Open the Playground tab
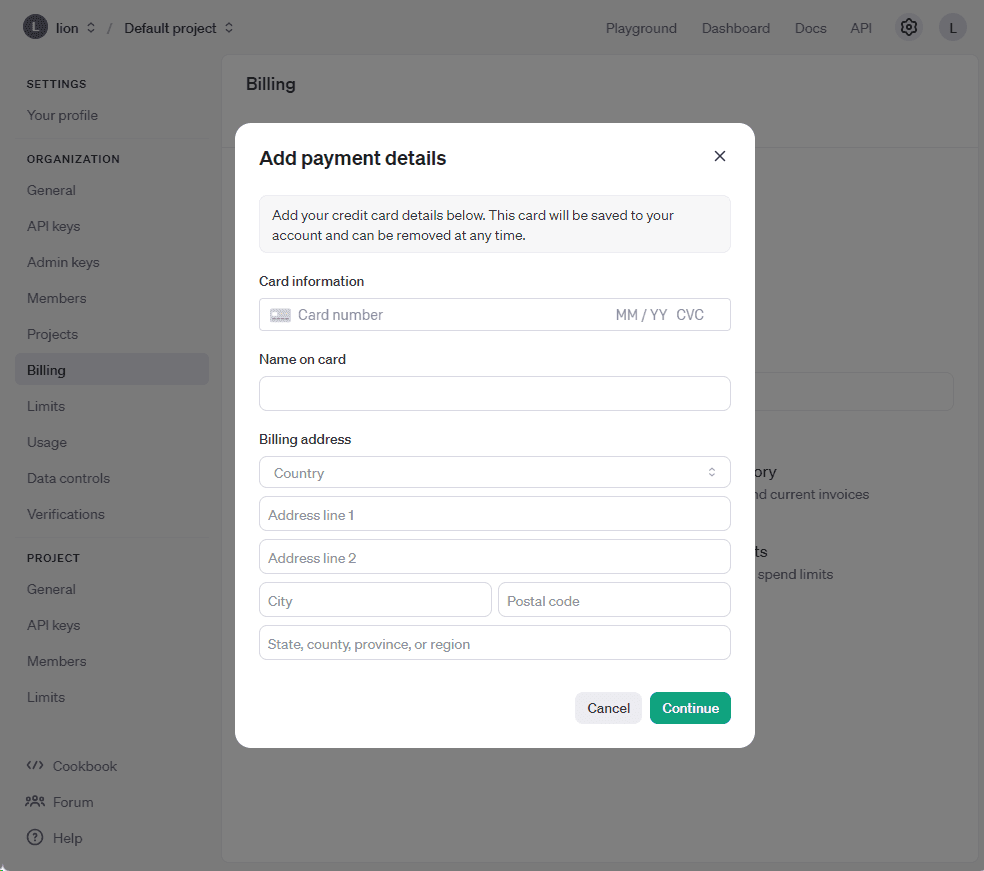This screenshot has width=984, height=871. [641, 28]
